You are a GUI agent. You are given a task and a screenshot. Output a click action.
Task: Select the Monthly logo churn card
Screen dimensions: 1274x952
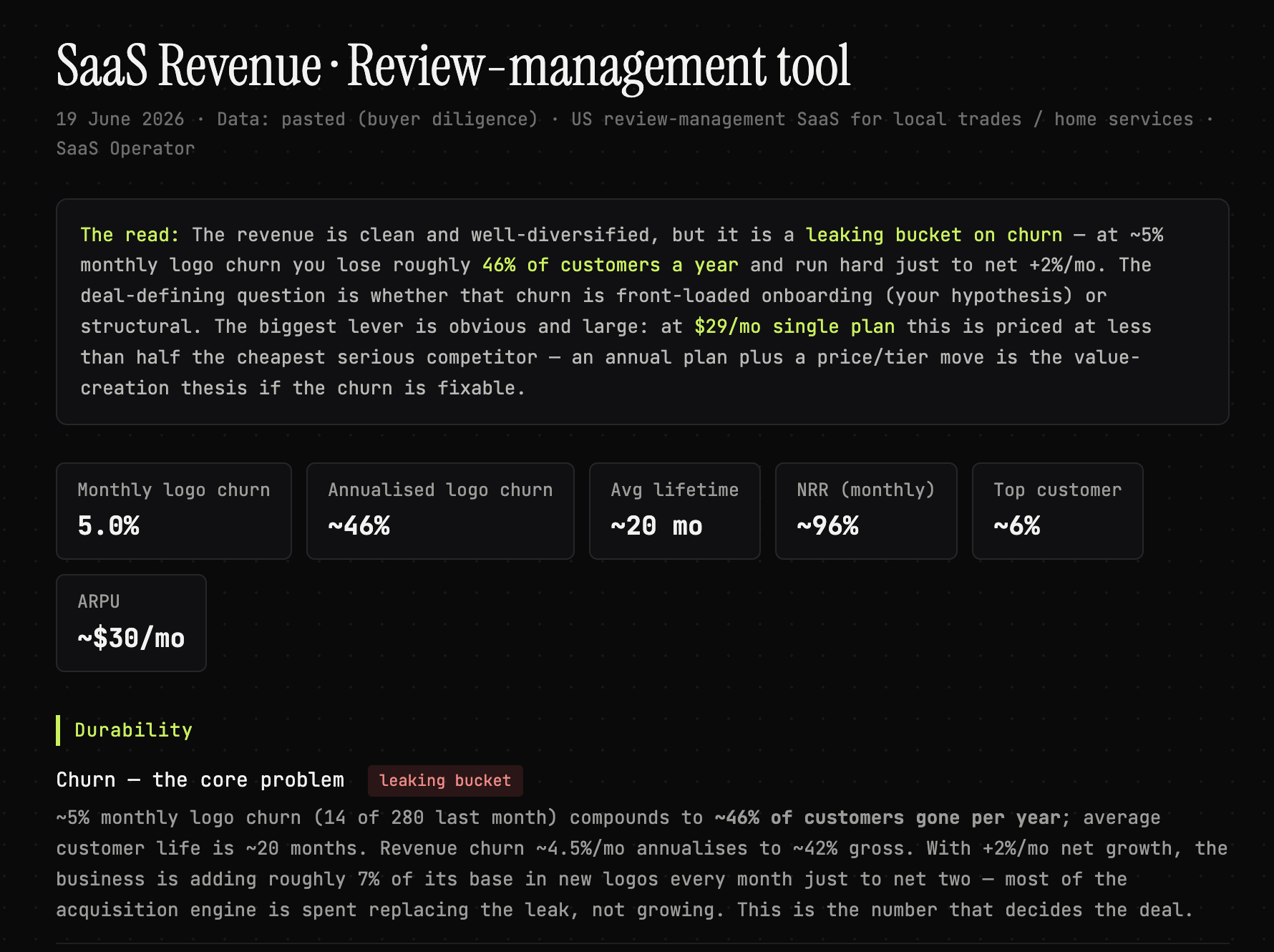(174, 511)
